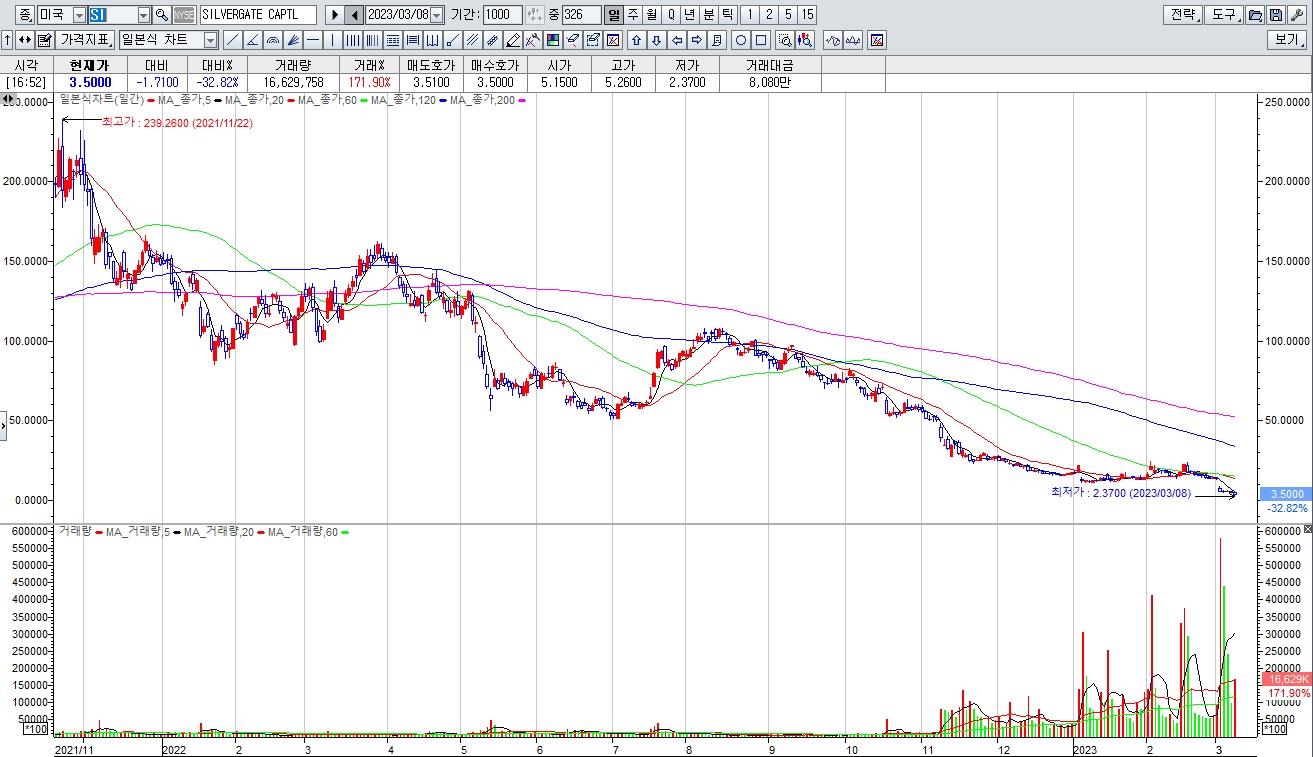The image size is (1313, 757).
Task: Click the NYSE exchange button
Action: (184, 15)
